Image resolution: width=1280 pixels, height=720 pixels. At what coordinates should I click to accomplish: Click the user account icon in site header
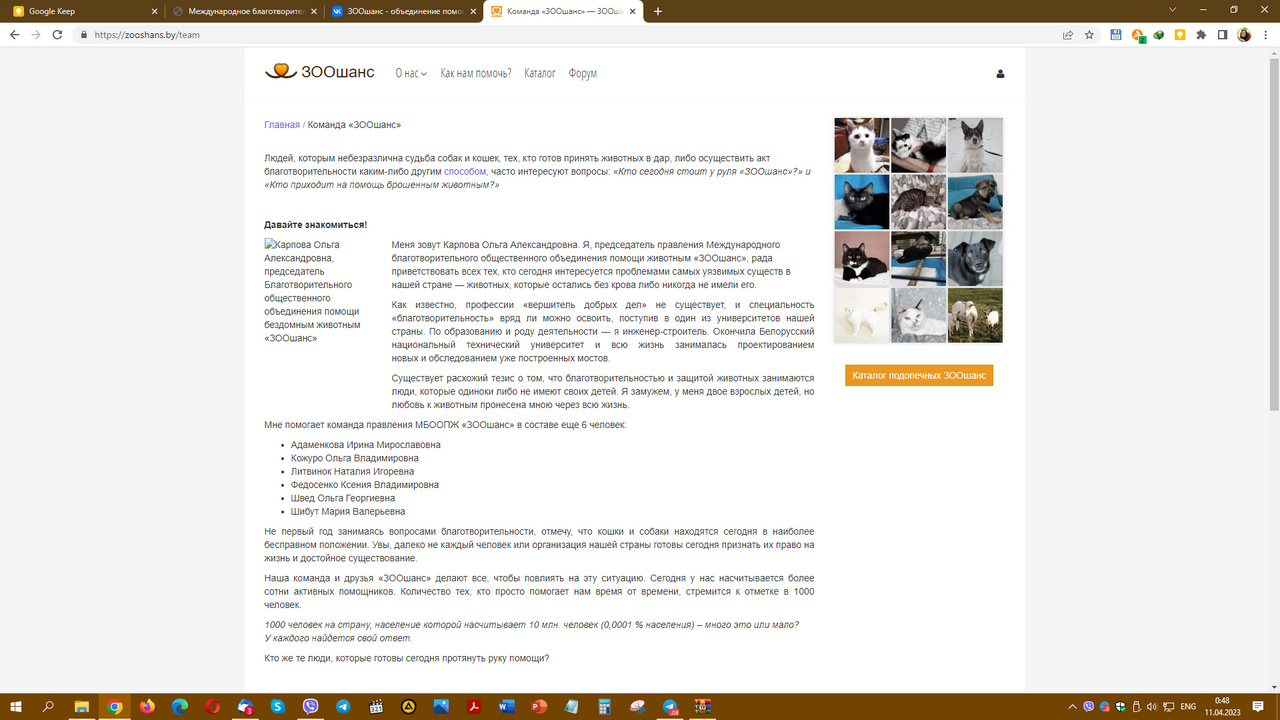pos(1000,74)
